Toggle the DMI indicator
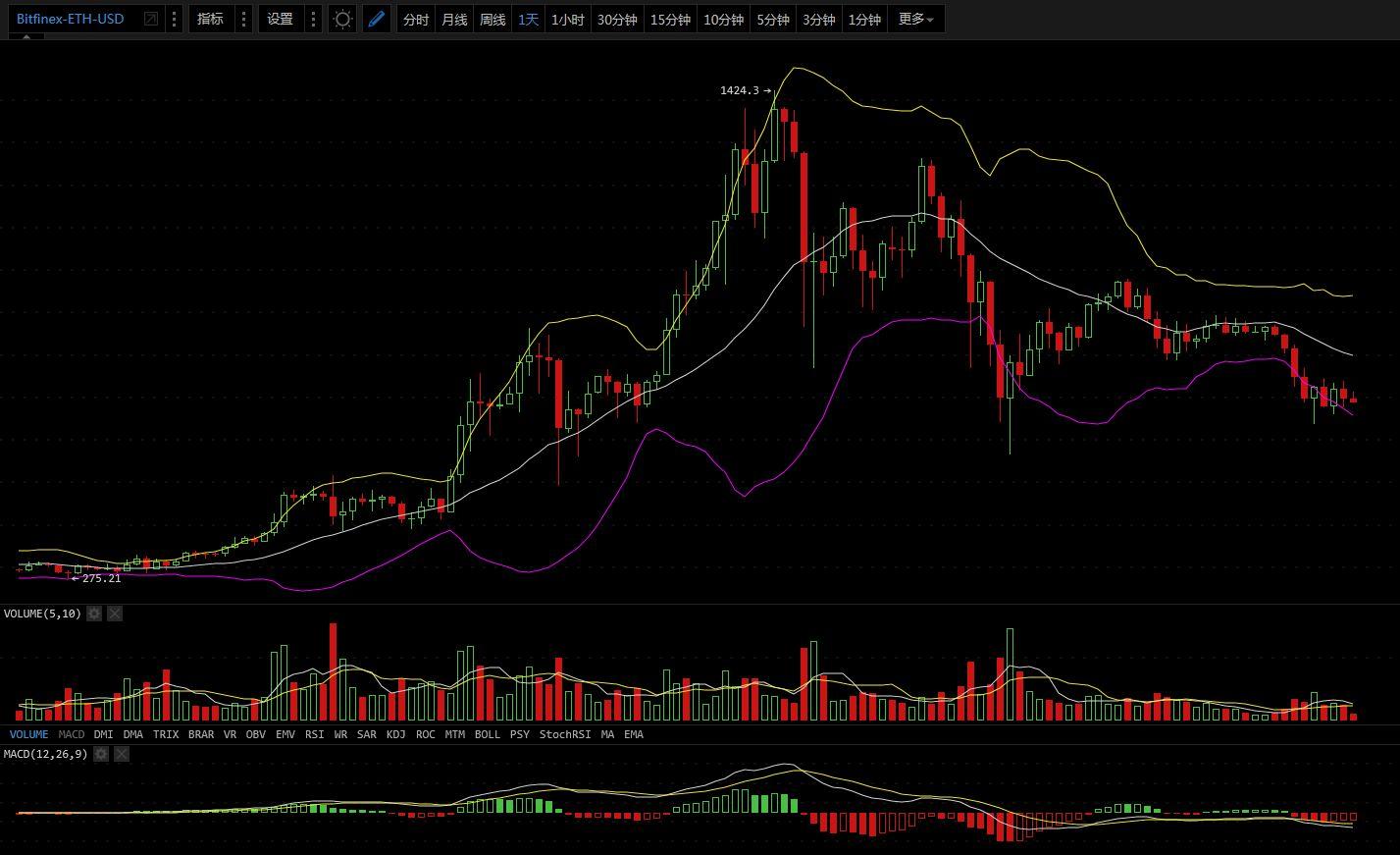 point(103,734)
